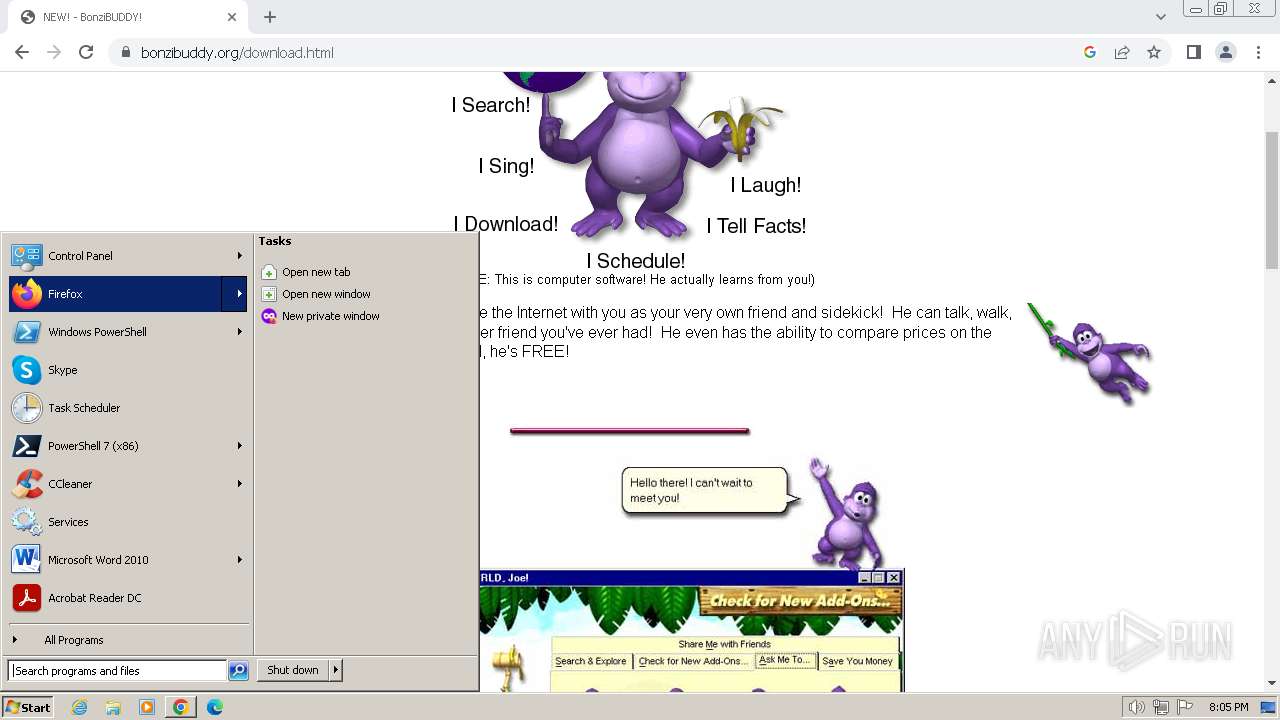The image size is (1280, 720).
Task: Toggle Chrome side panel
Action: (1193, 52)
